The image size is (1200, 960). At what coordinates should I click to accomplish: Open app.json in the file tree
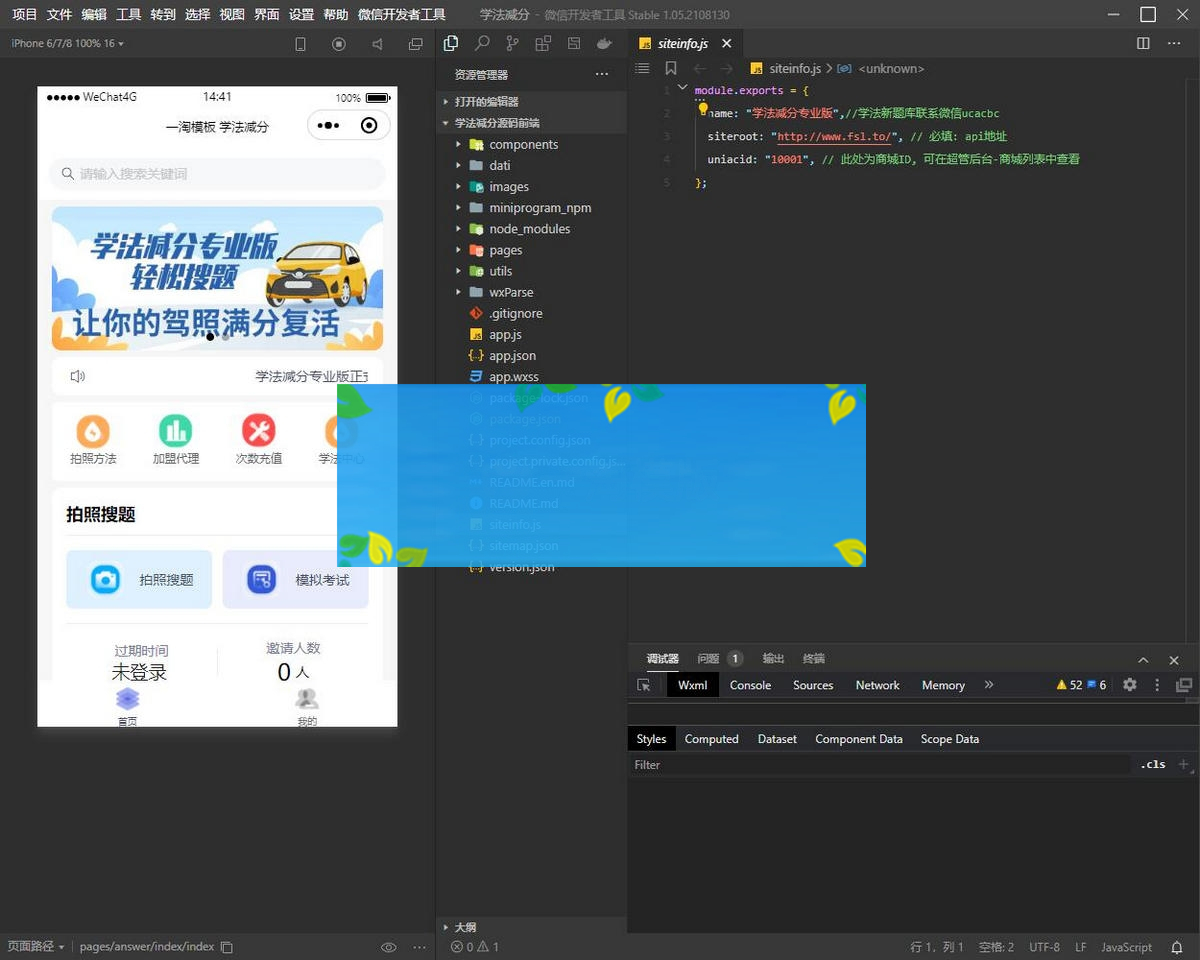(512, 355)
